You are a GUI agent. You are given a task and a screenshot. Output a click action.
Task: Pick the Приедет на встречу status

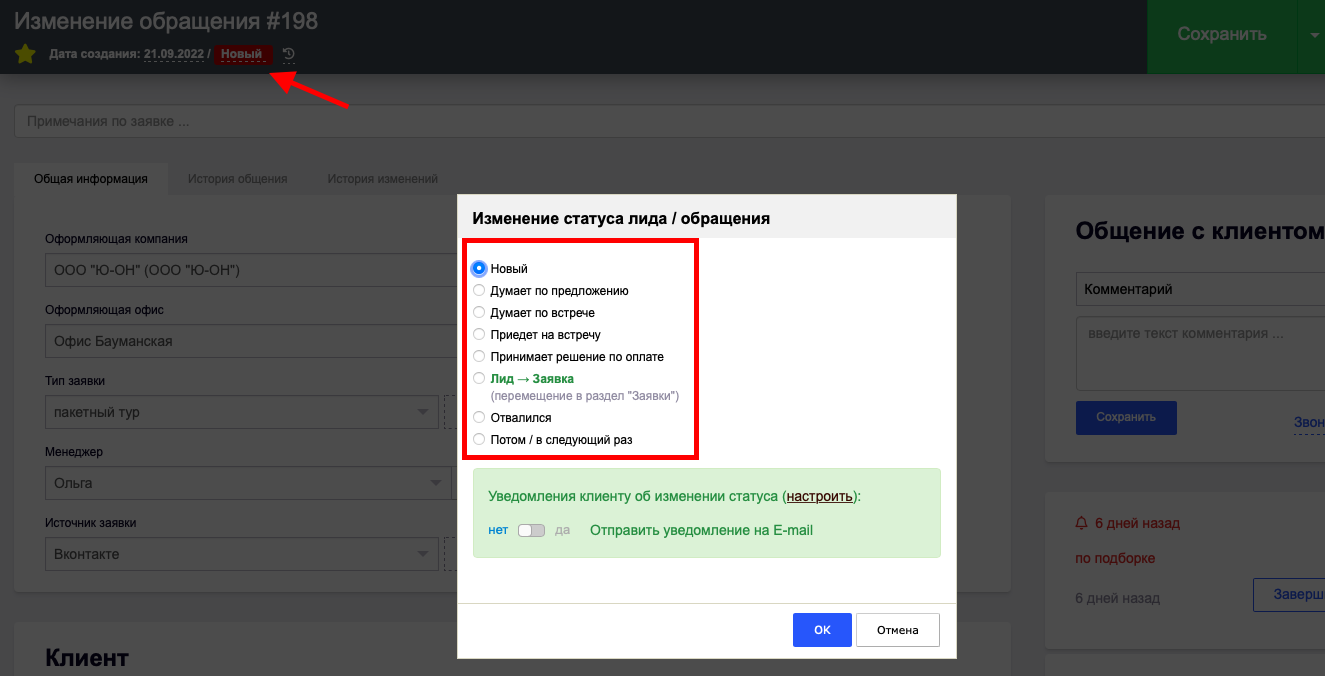pos(479,334)
